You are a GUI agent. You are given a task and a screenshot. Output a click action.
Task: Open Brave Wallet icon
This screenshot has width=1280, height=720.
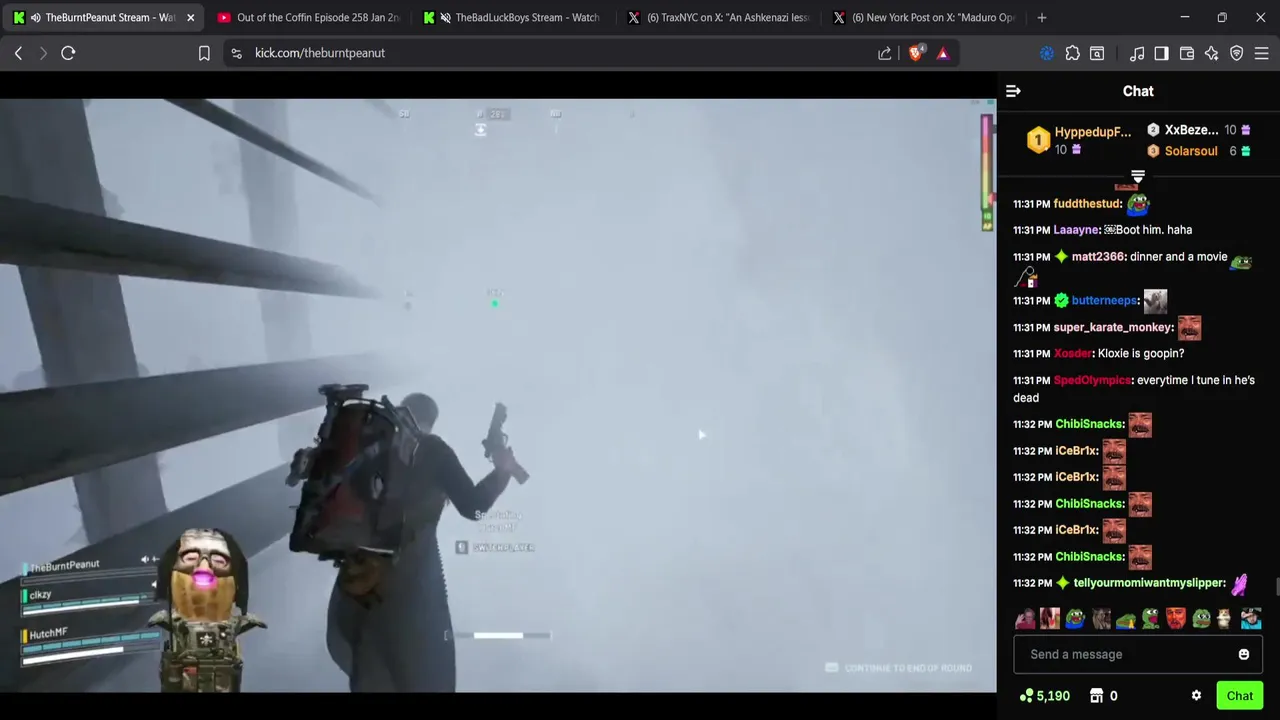(x=1187, y=53)
